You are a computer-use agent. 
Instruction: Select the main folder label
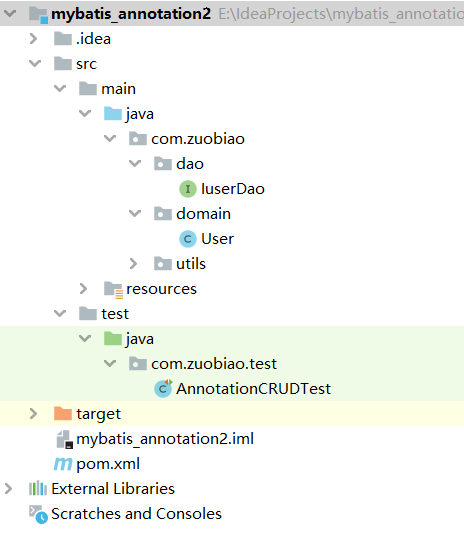[x=118, y=89]
